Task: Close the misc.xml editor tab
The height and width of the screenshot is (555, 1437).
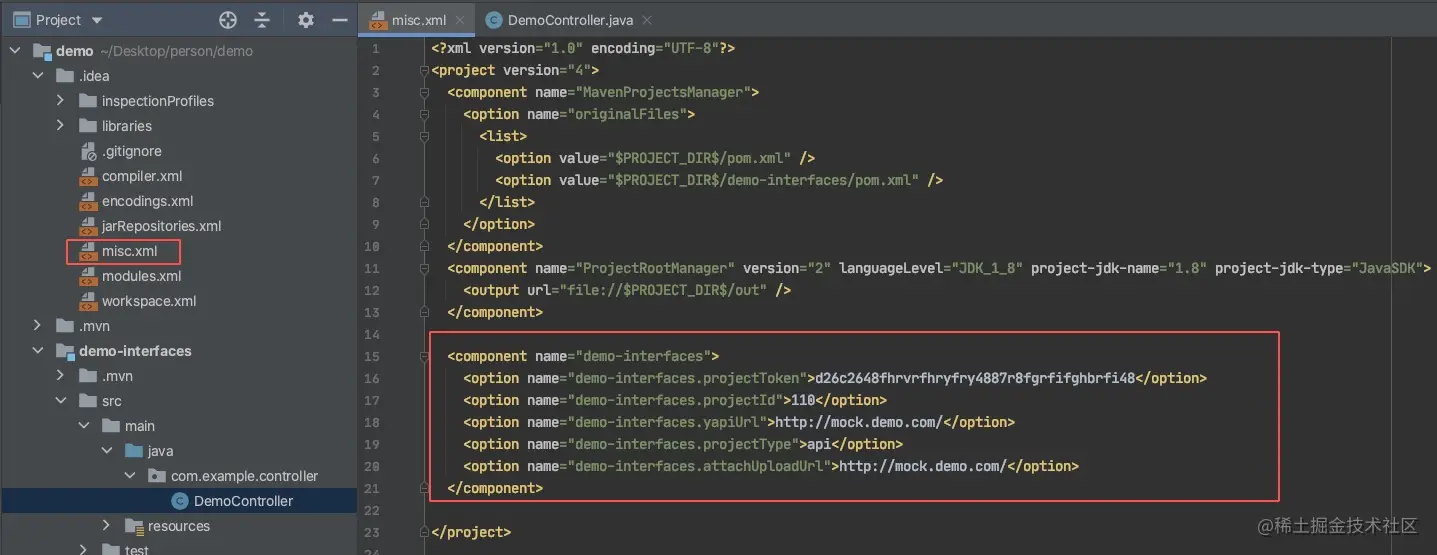Action: 460,20
